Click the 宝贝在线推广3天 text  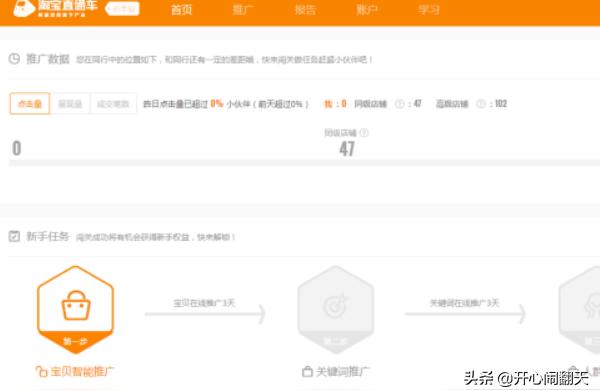pos(204,303)
